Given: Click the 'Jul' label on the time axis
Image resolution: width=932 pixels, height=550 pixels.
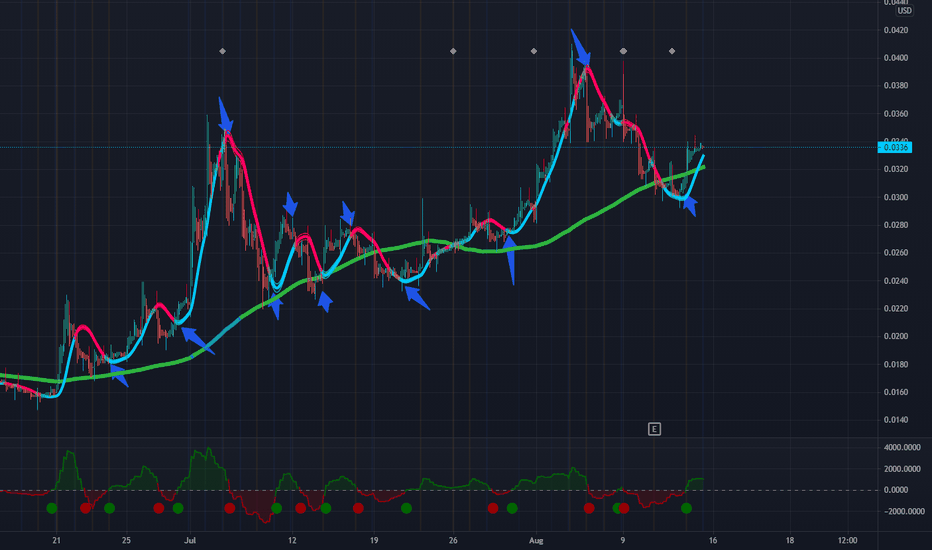Looking at the screenshot, I should pyautogui.click(x=190, y=540).
